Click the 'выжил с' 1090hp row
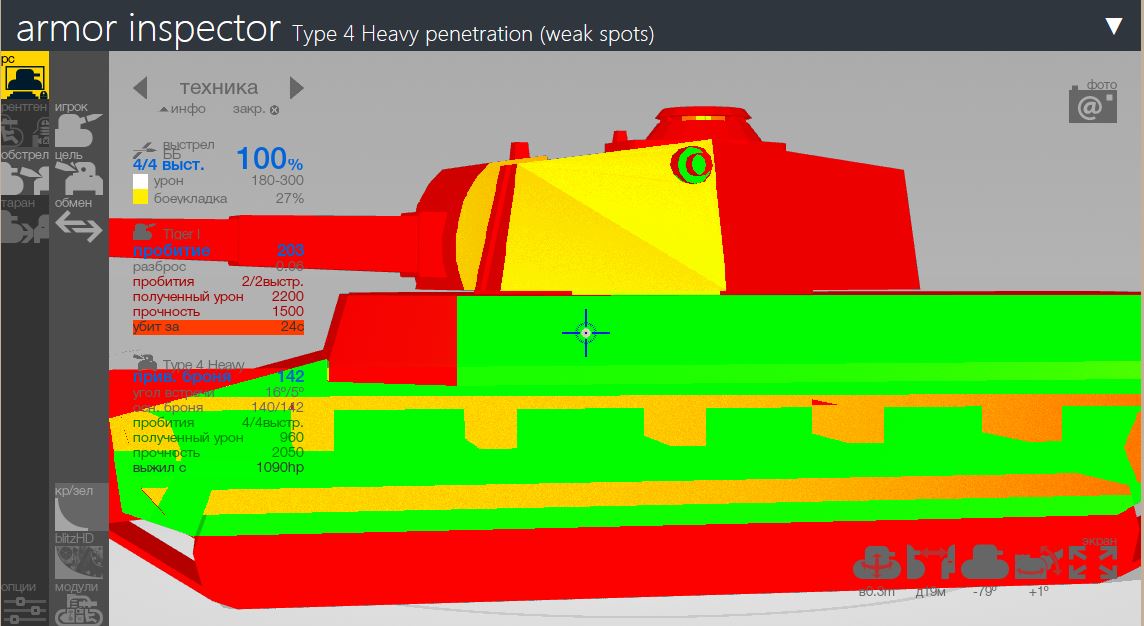Image resolution: width=1144 pixels, height=626 pixels. [218, 467]
